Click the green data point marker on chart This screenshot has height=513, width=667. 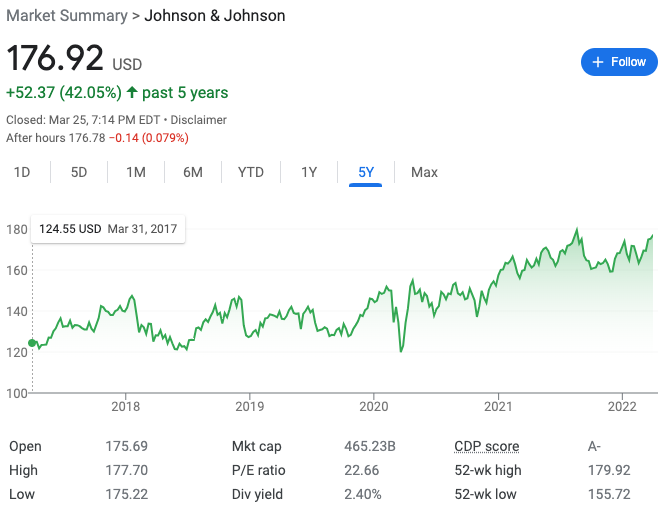32,343
